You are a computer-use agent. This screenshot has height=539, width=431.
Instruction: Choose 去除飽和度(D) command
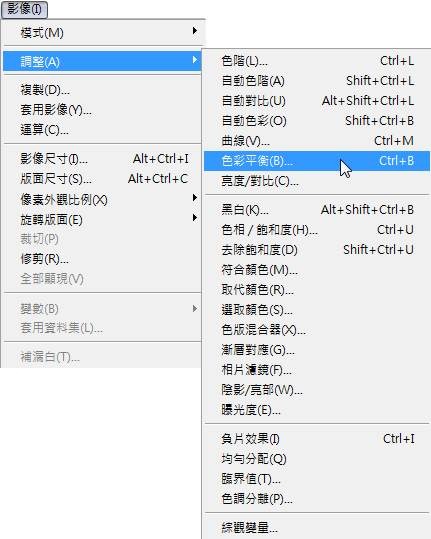click(x=317, y=250)
